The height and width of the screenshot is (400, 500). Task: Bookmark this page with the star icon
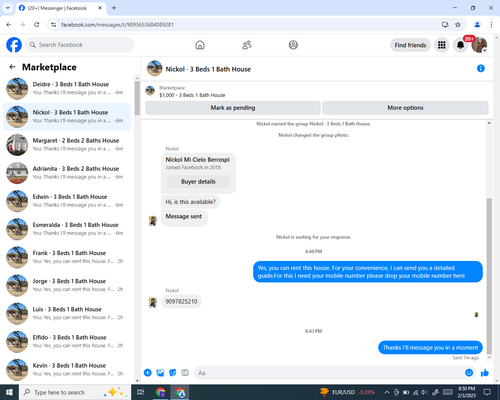pos(458,24)
